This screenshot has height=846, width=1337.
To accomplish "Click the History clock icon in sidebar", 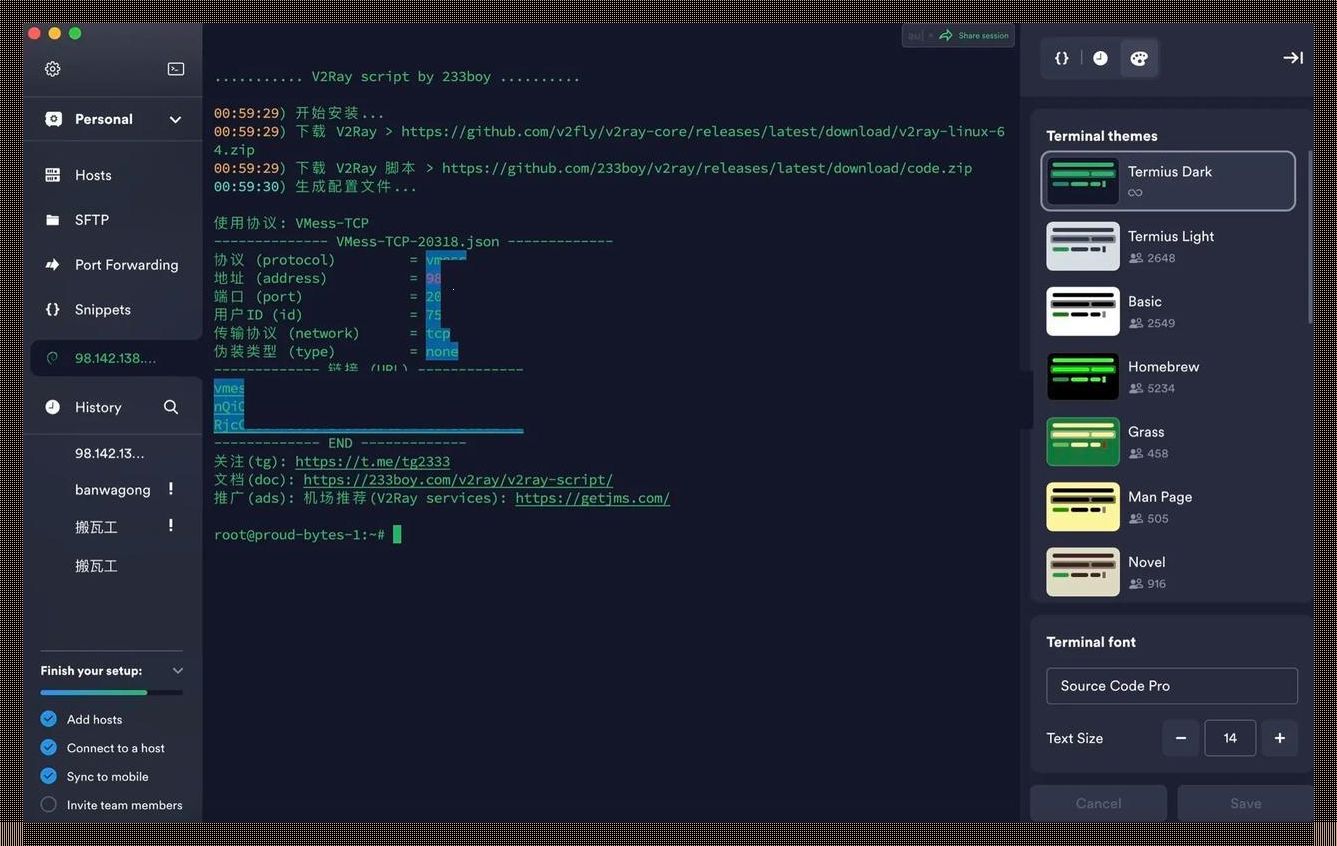I will (53, 407).
